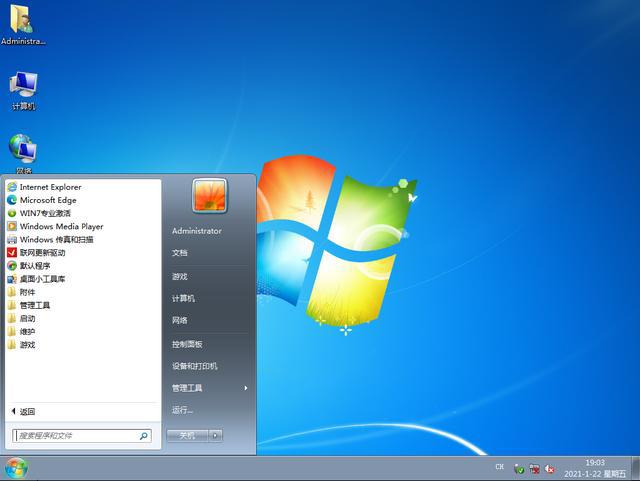
Task: Click the network status tray icon
Action: pyautogui.click(x=534, y=469)
